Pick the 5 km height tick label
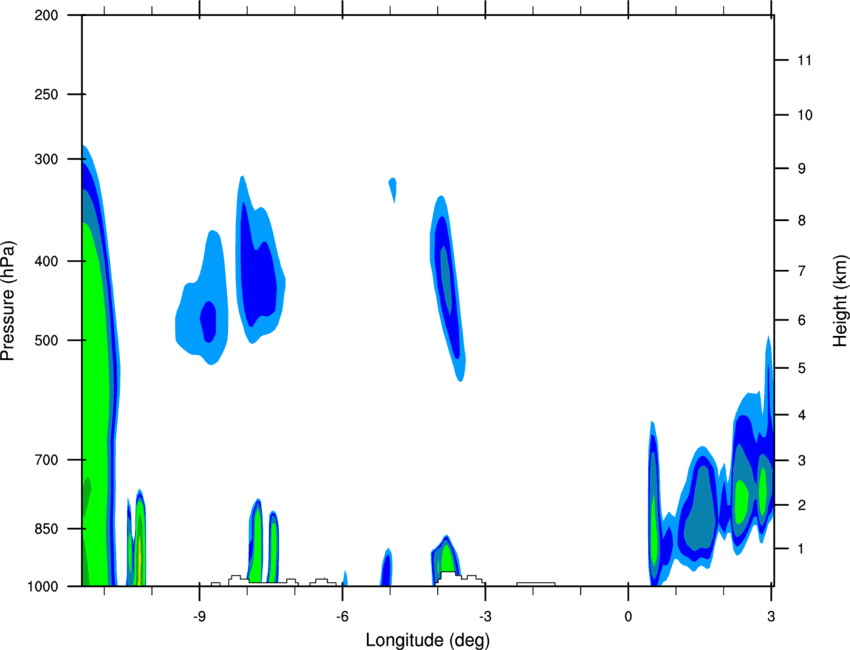The image size is (850, 650). click(x=802, y=368)
